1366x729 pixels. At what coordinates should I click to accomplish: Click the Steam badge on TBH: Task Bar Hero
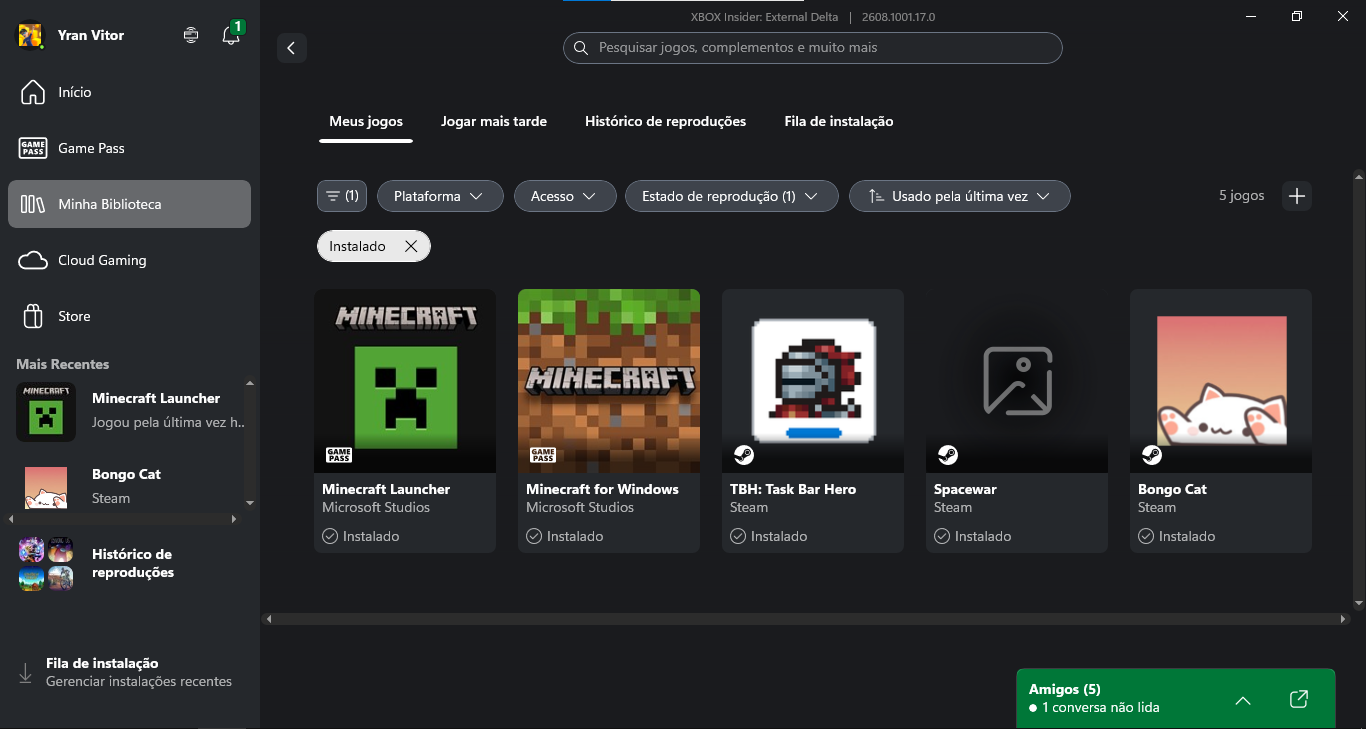click(744, 456)
